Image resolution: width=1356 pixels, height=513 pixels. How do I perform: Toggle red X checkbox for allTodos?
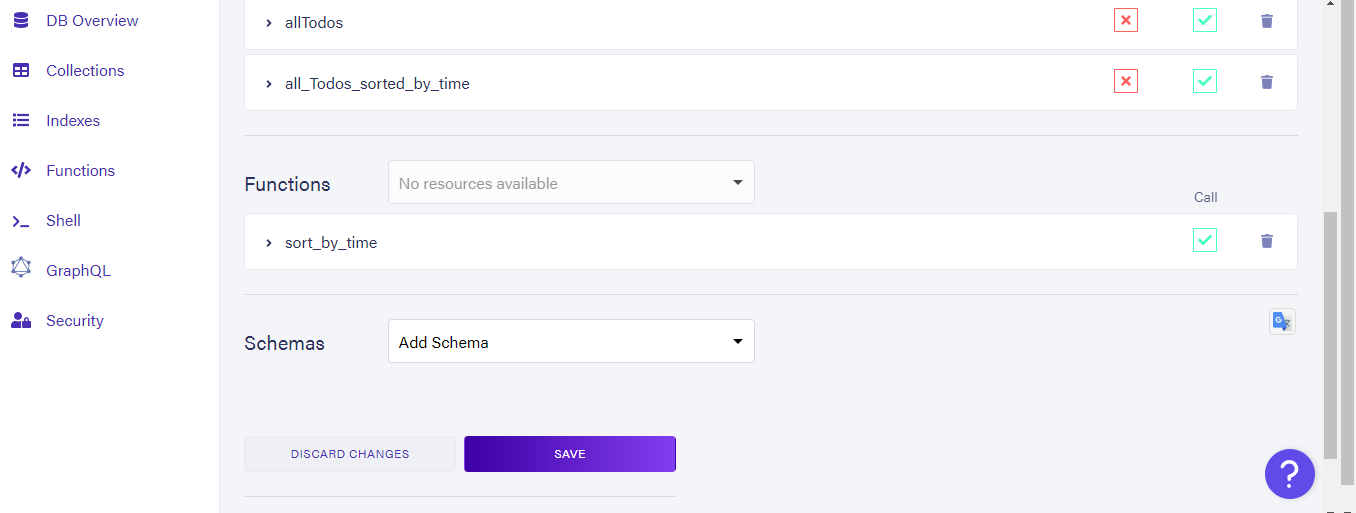1126,20
